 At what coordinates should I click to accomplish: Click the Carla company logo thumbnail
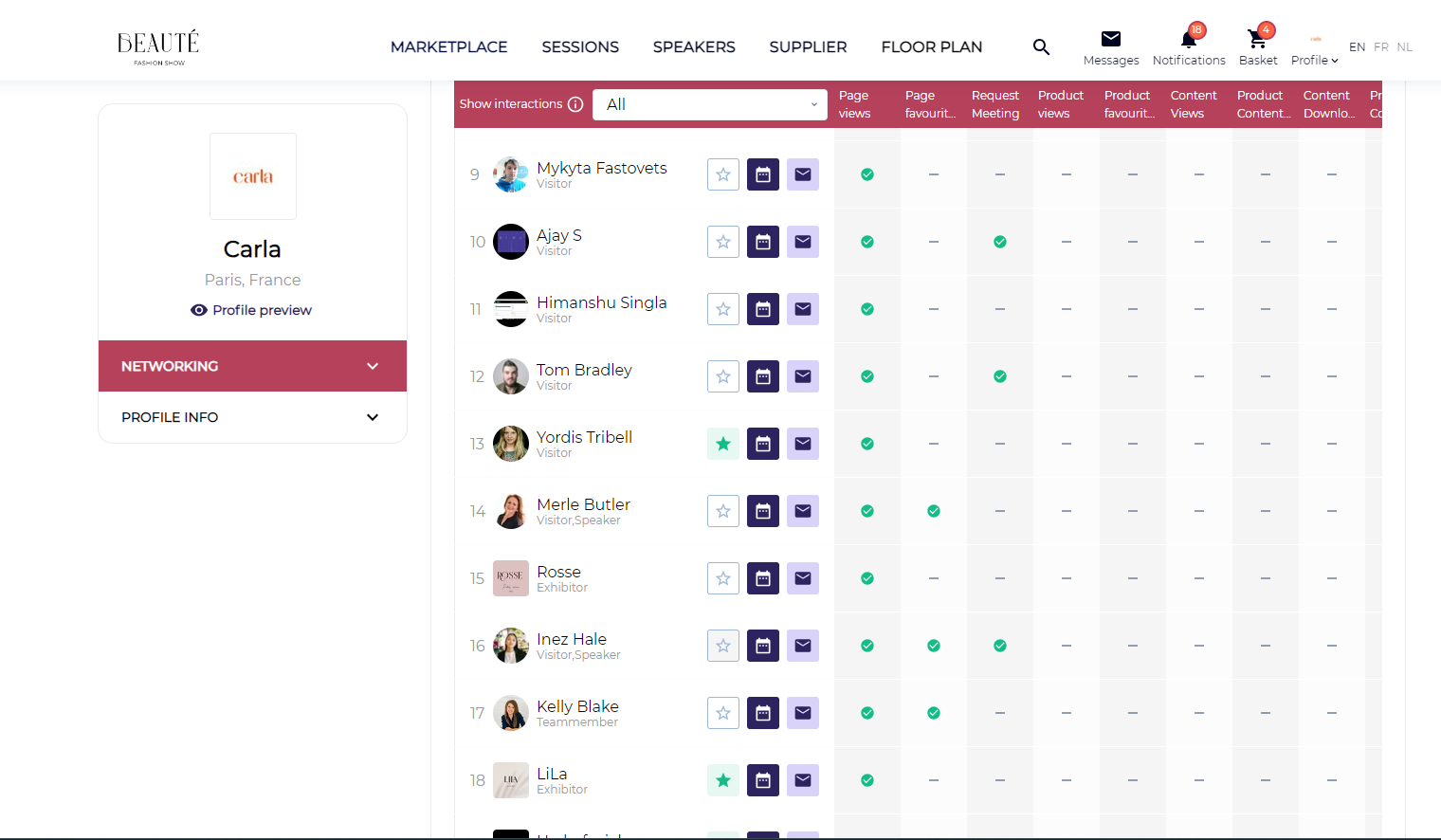pos(253,176)
